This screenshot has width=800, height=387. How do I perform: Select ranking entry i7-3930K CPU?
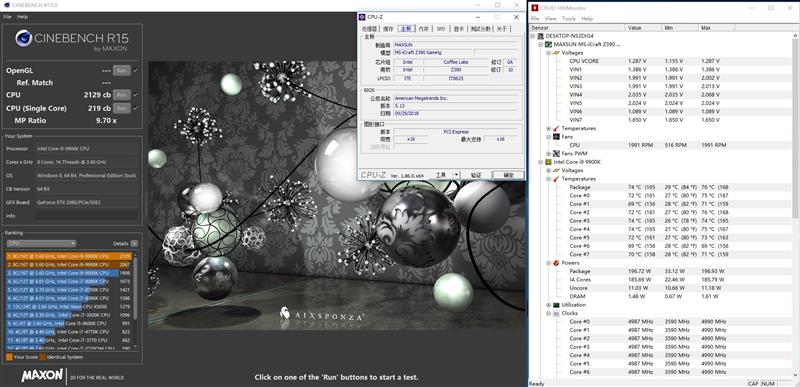[x=69, y=315]
